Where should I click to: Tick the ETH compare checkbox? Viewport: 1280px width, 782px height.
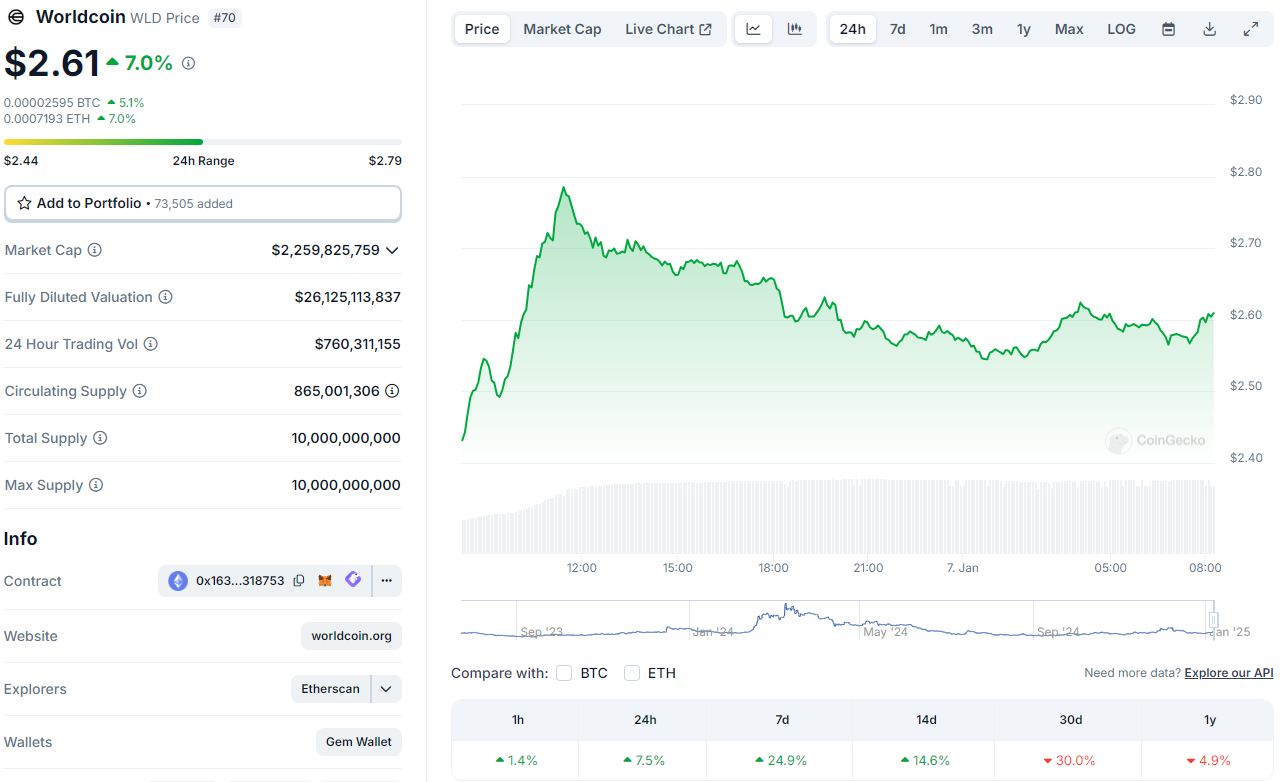632,673
